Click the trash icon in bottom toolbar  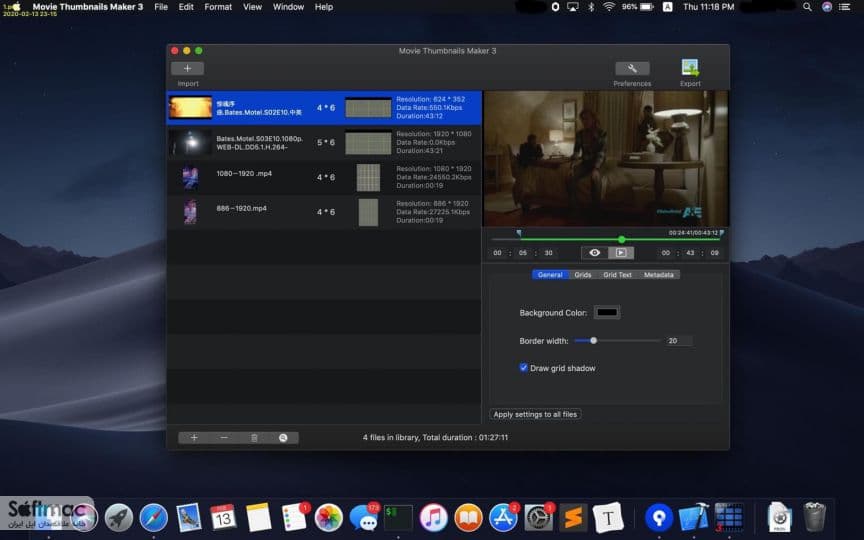click(254, 438)
